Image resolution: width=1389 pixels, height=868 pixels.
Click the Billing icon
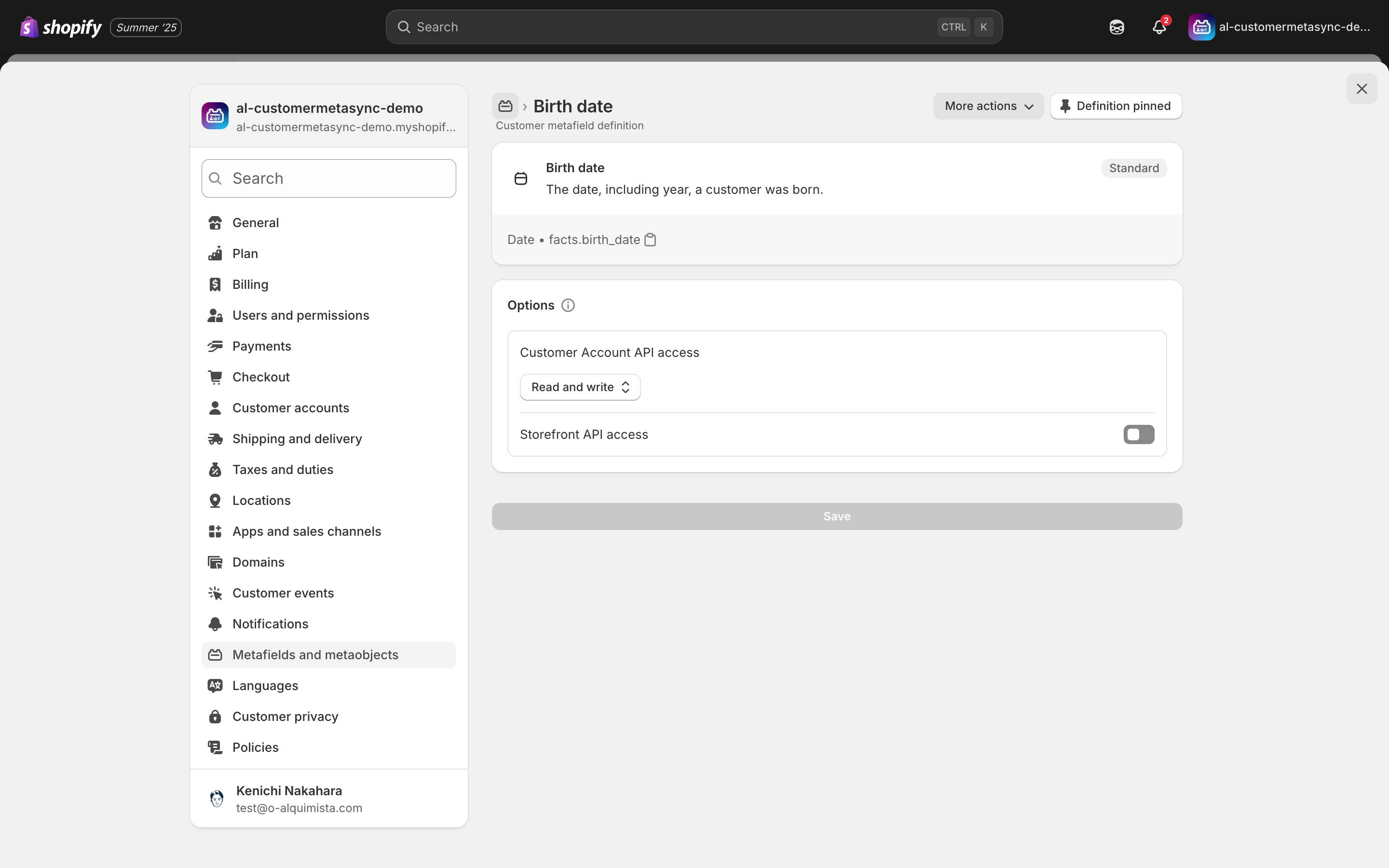point(215,285)
